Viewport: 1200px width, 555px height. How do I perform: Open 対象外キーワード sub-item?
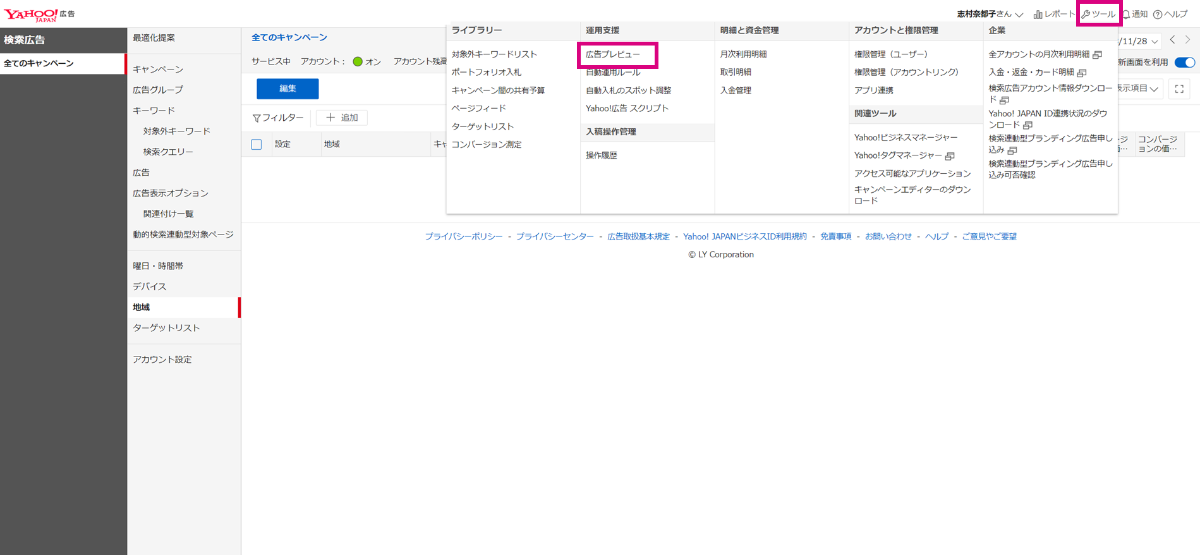pos(177,131)
